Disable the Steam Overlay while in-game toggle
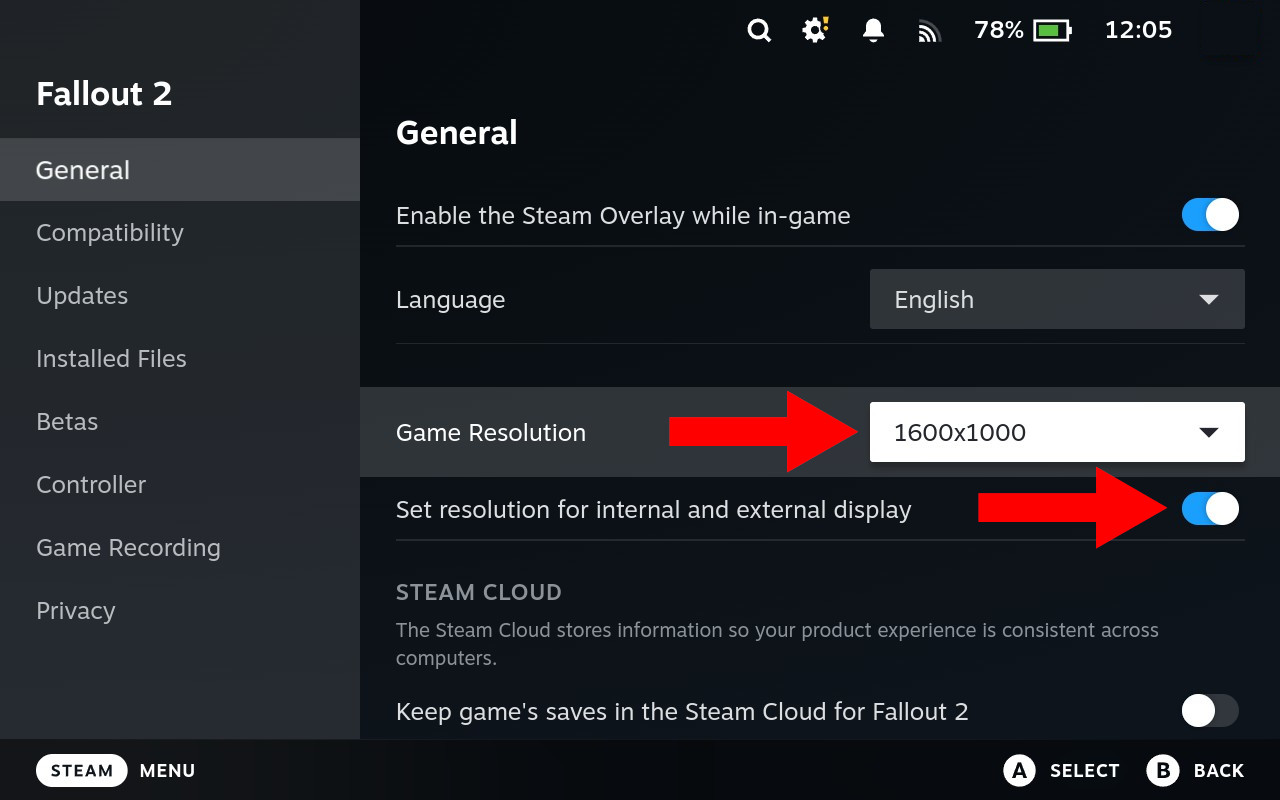Viewport: 1280px width, 800px height. tap(1210, 215)
